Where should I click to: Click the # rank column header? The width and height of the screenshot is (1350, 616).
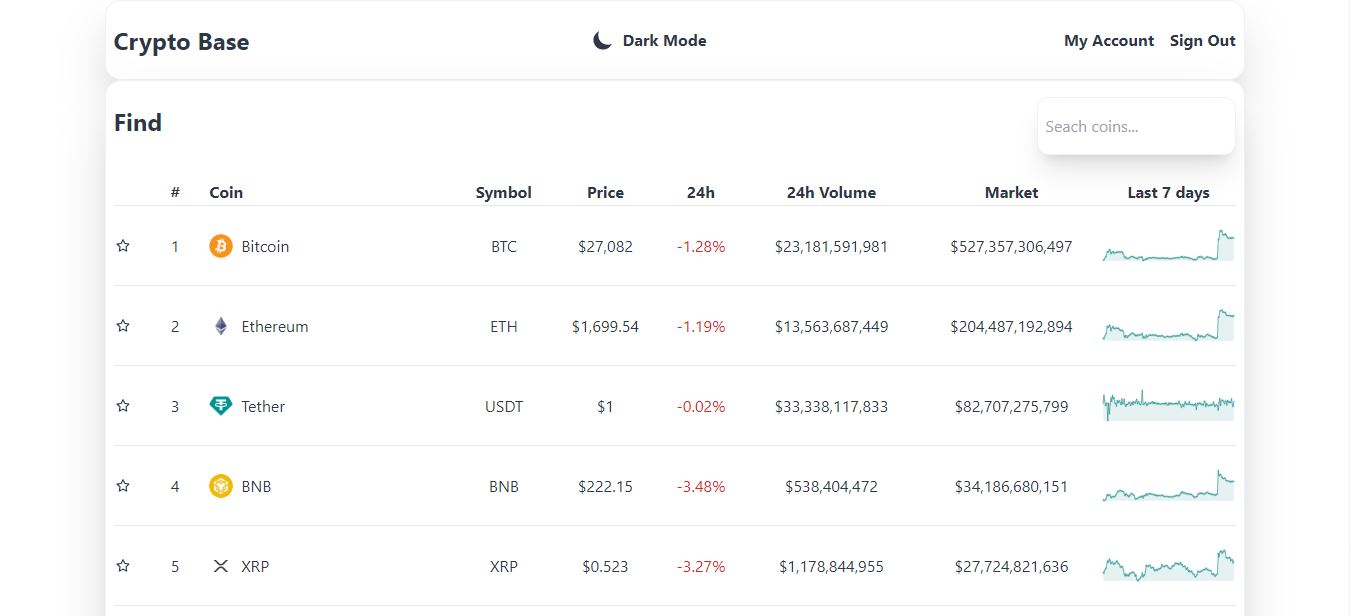175,192
